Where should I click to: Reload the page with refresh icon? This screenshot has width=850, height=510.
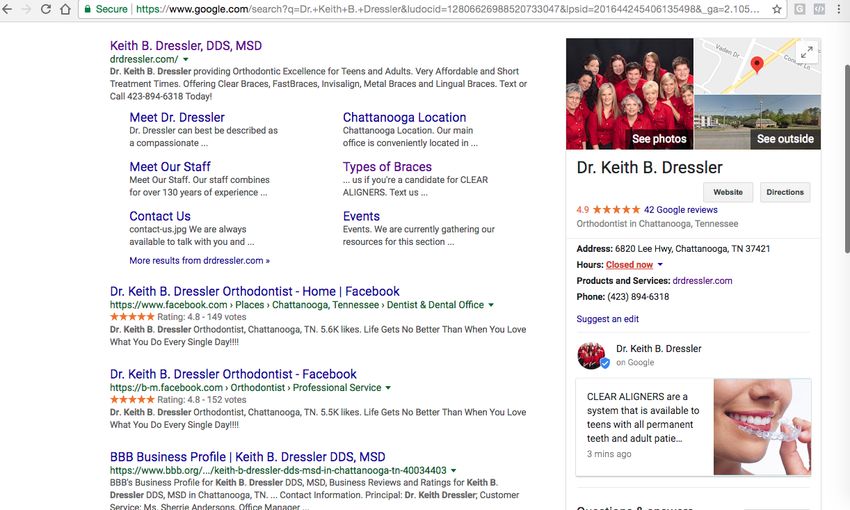(46, 9)
